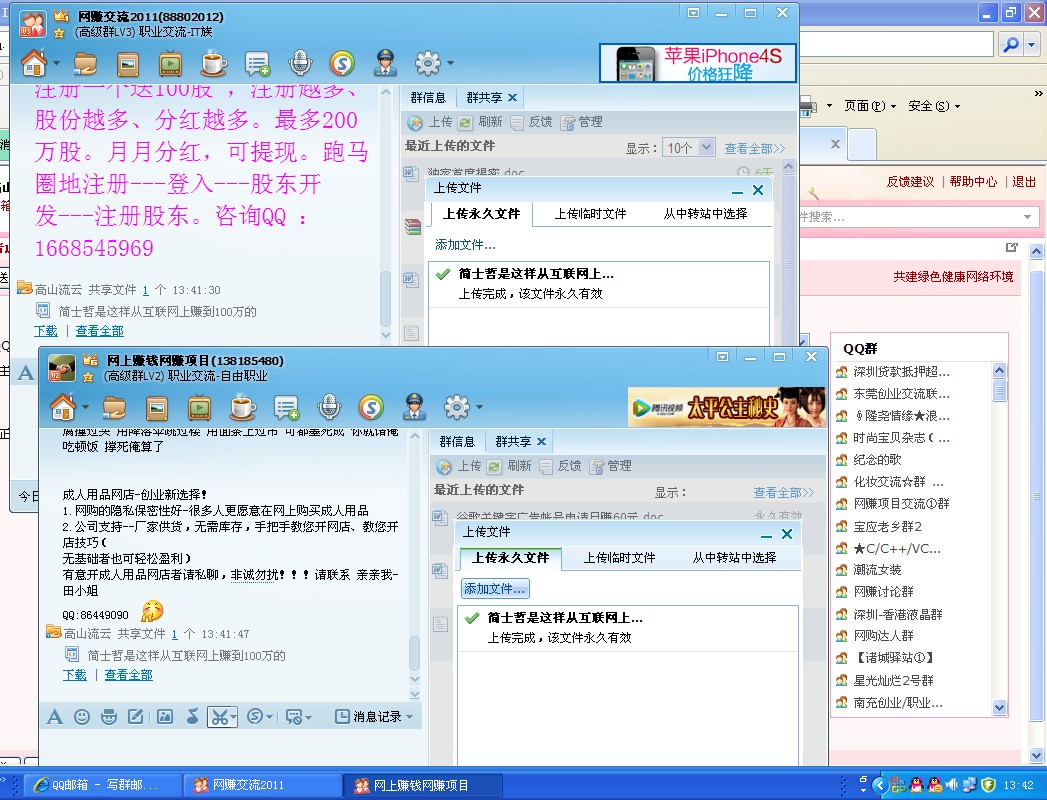1047x800 pixels.
Task: Choose font style A icon in chat toolbar
Action: [55, 717]
